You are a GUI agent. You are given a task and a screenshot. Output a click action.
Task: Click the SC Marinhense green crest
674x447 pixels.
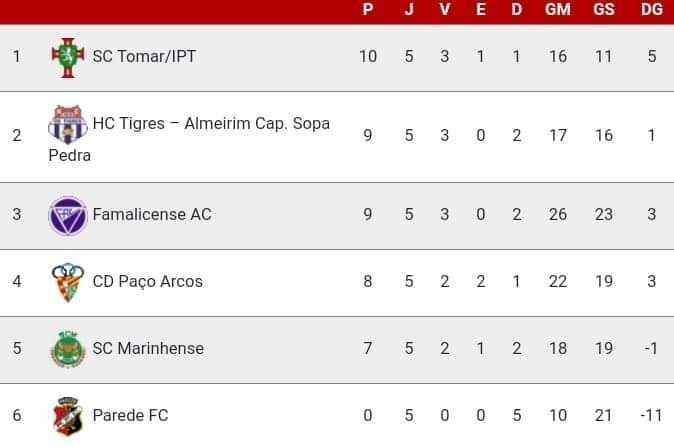click(68, 349)
